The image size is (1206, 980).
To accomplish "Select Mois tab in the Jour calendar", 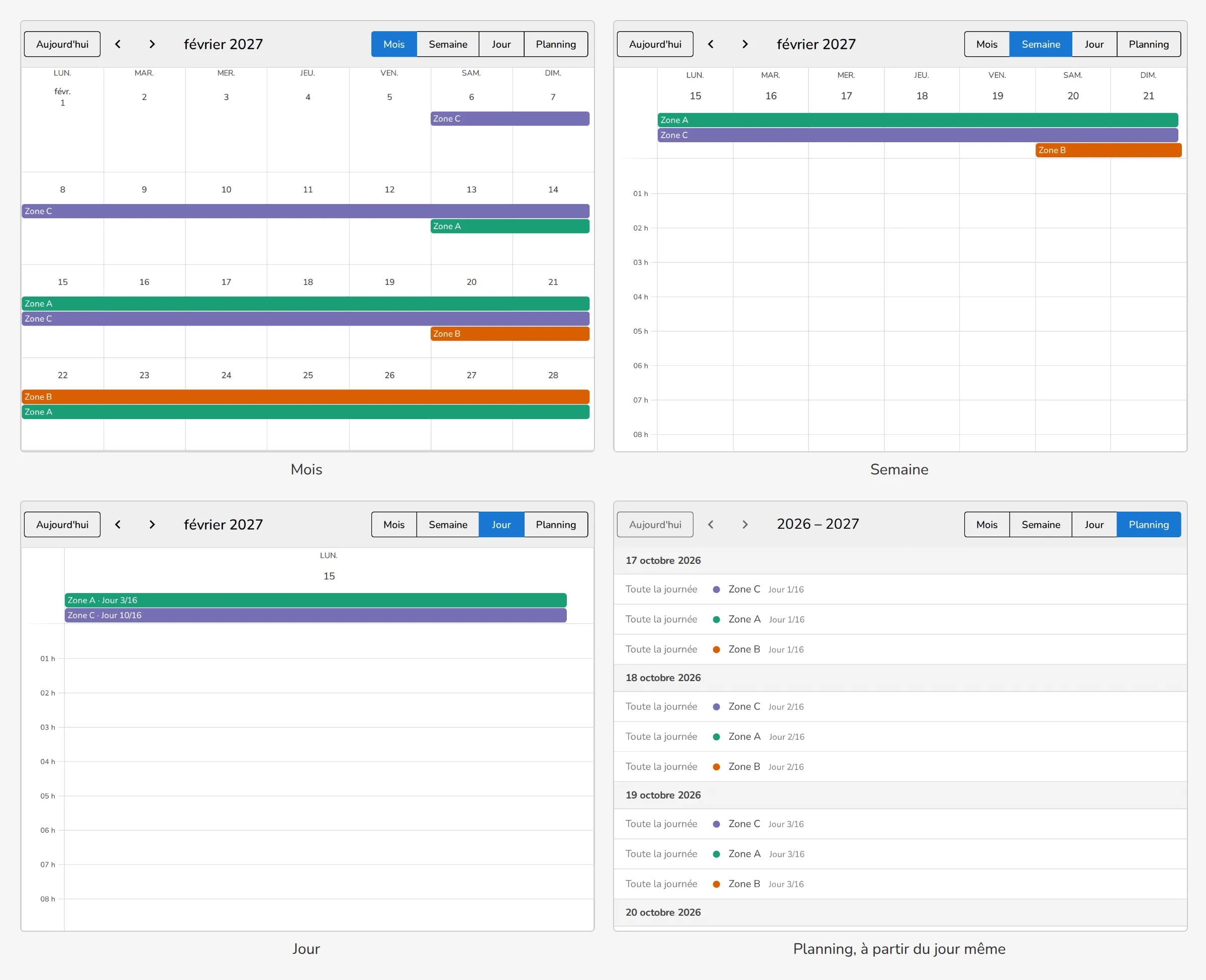I will tap(394, 525).
